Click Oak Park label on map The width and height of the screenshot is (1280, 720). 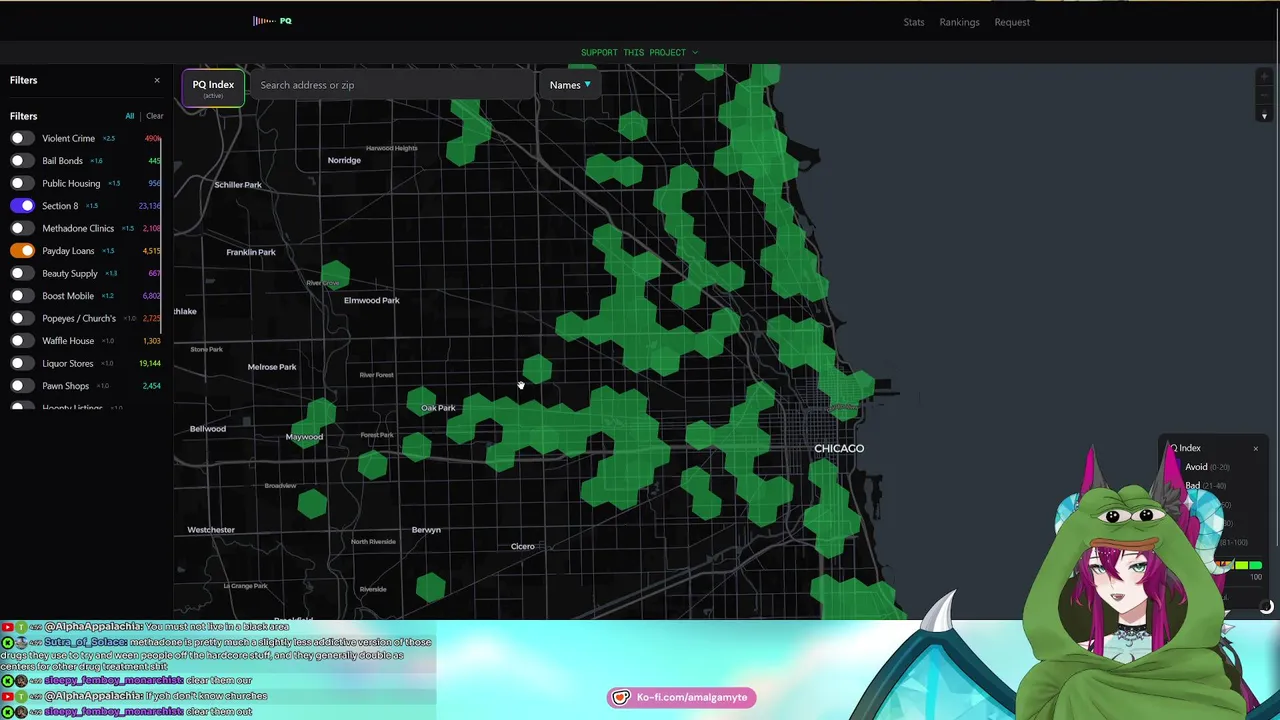click(x=438, y=408)
